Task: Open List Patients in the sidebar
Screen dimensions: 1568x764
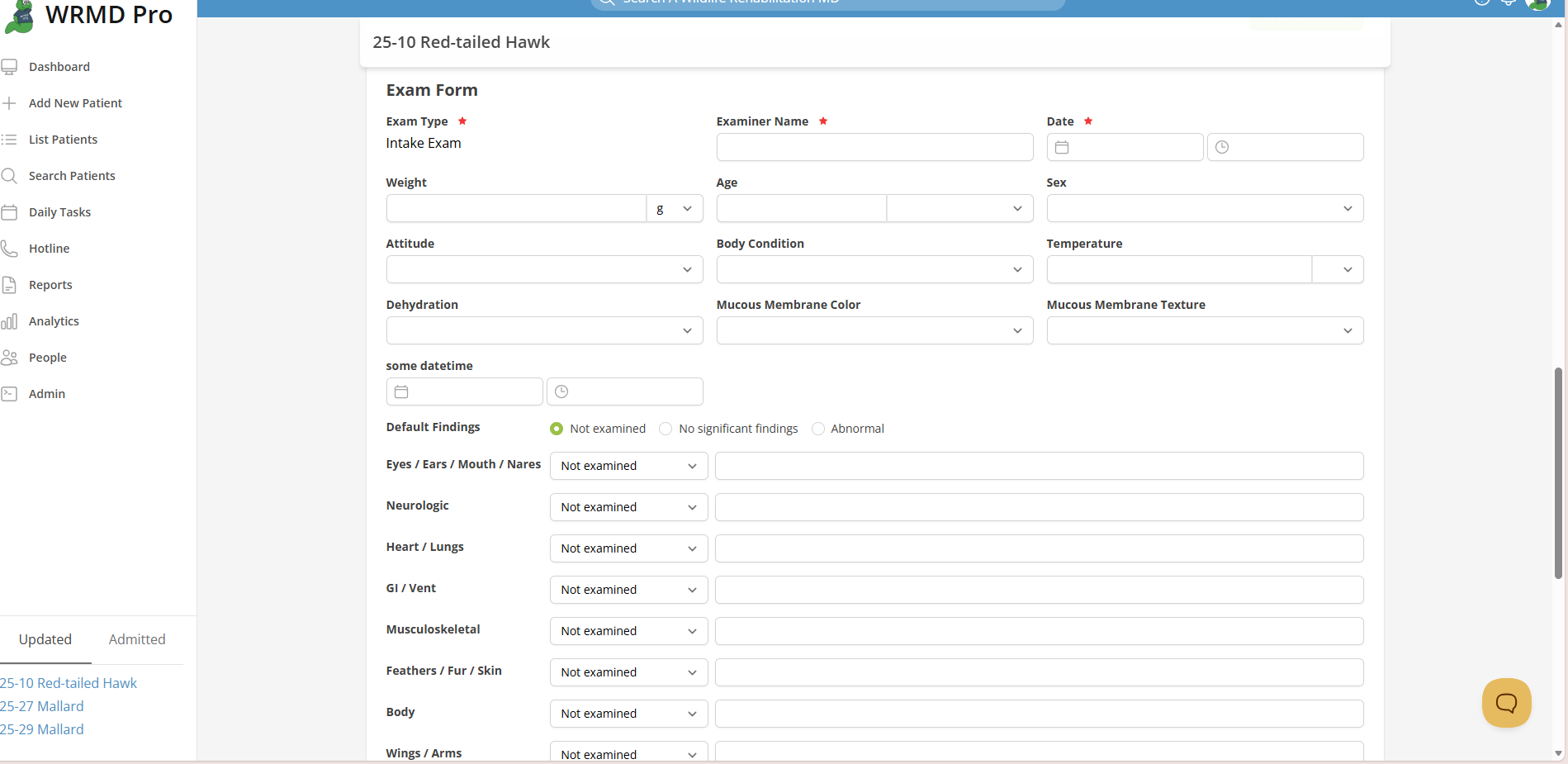Action: (x=63, y=140)
